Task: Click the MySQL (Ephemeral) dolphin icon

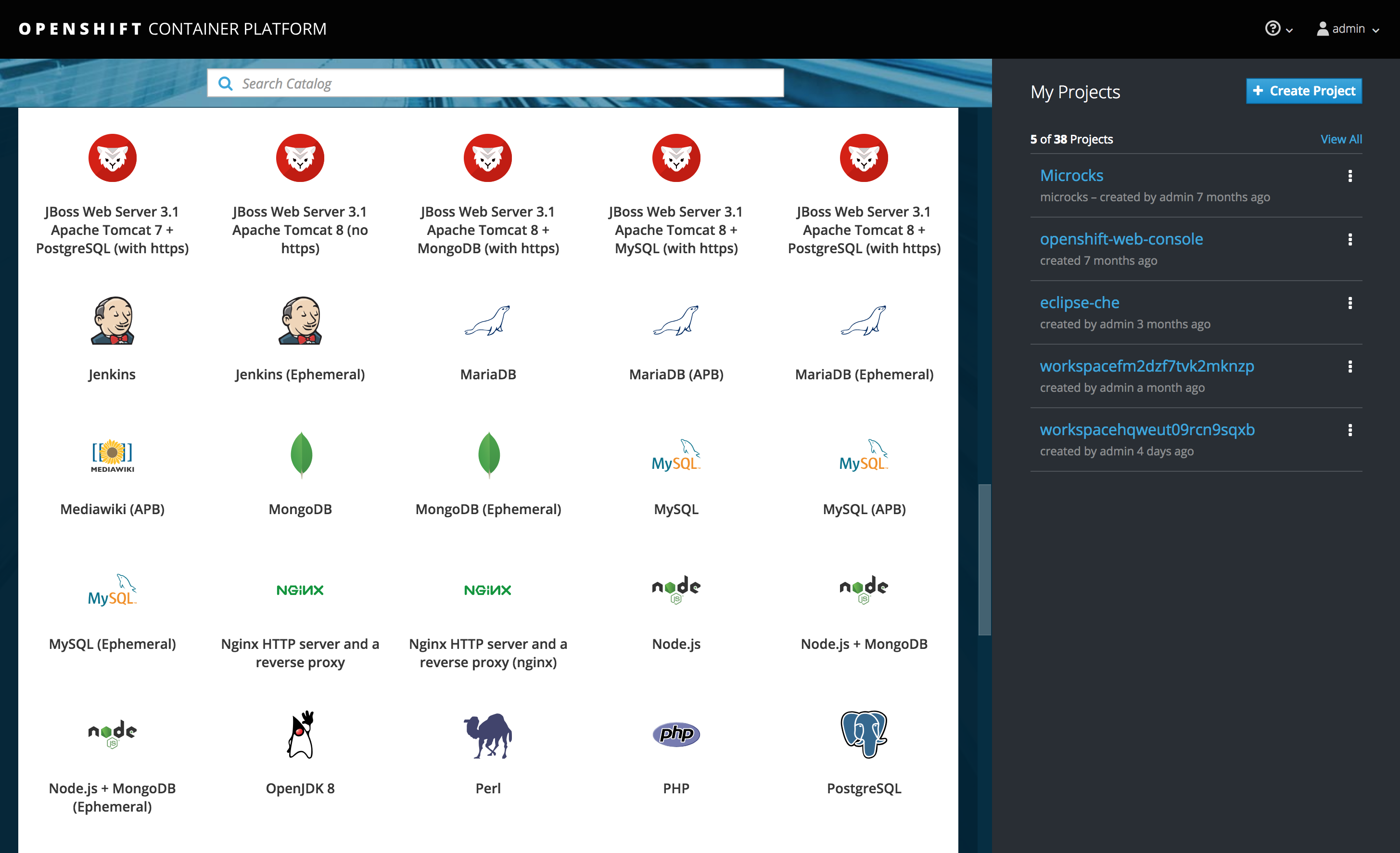Action: pyautogui.click(x=112, y=590)
